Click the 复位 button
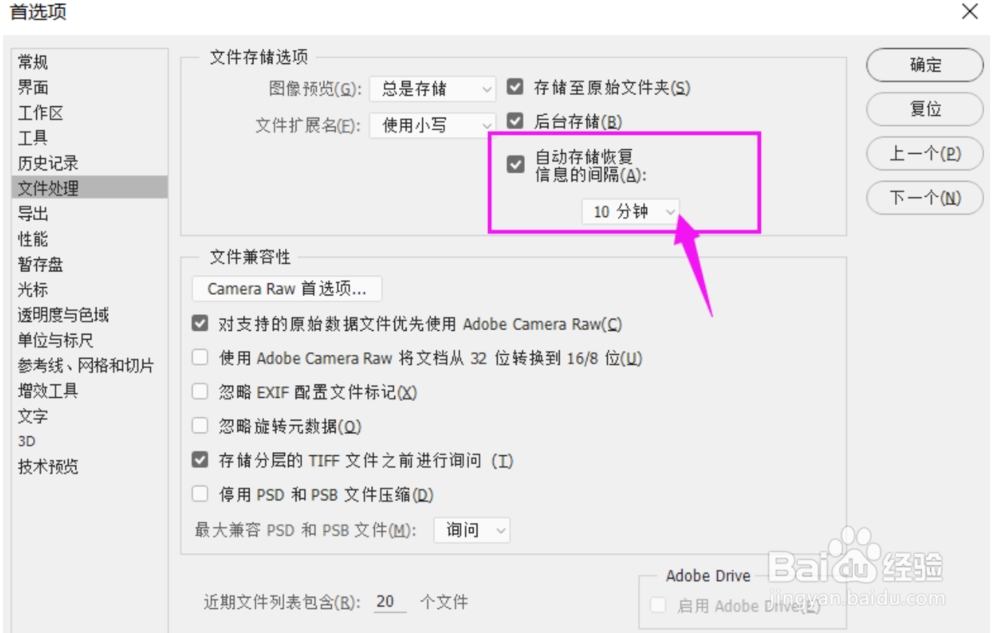 925,109
